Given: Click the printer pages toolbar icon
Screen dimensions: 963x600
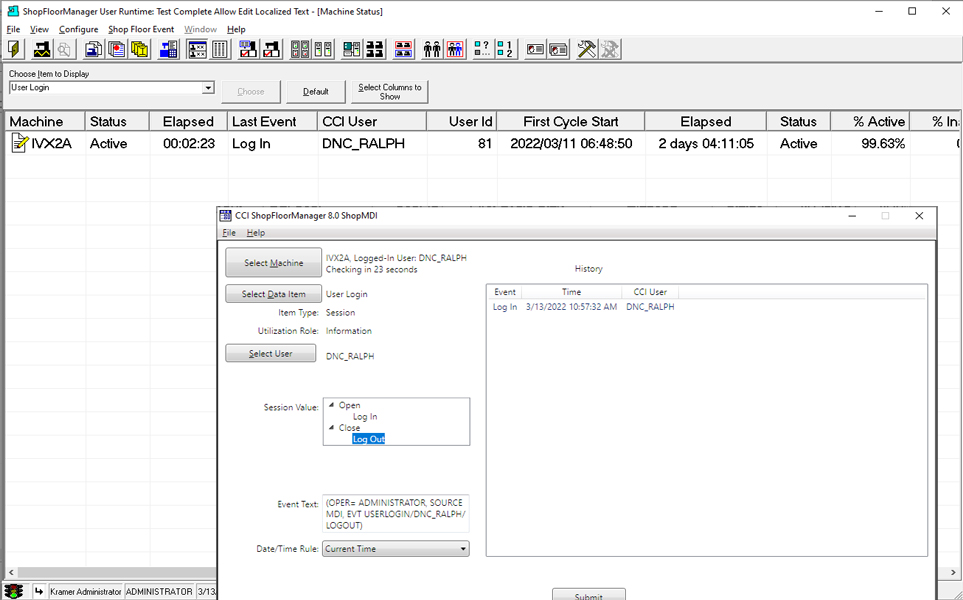Looking at the screenshot, I should (93, 49).
